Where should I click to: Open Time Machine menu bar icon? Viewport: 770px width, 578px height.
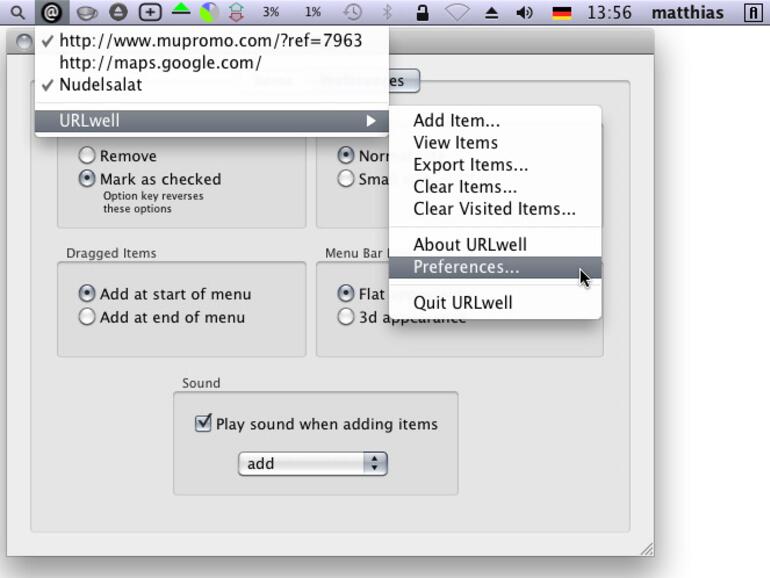pyautogui.click(x=353, y=13)
